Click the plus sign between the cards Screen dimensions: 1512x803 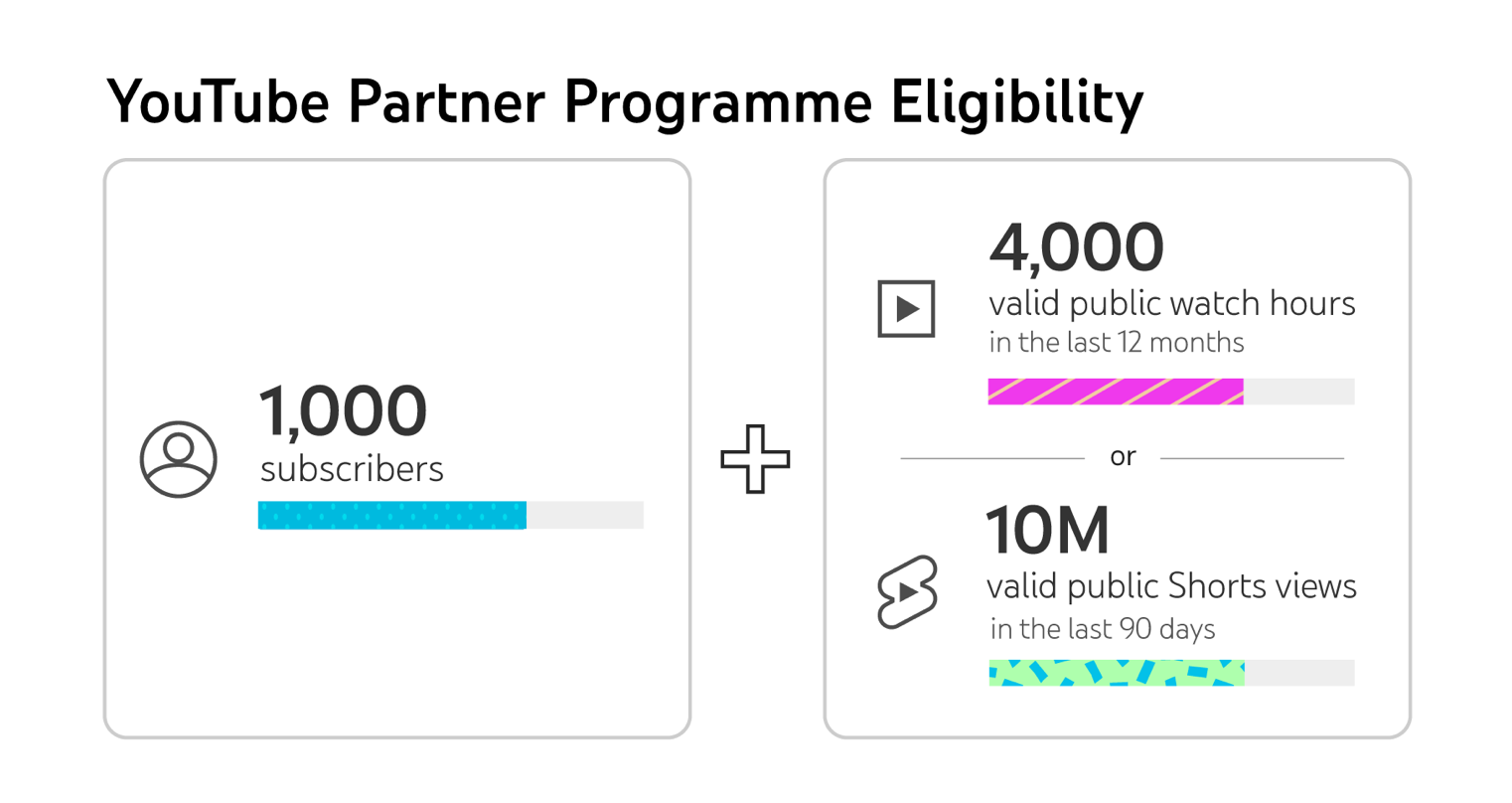coord(755,459)
